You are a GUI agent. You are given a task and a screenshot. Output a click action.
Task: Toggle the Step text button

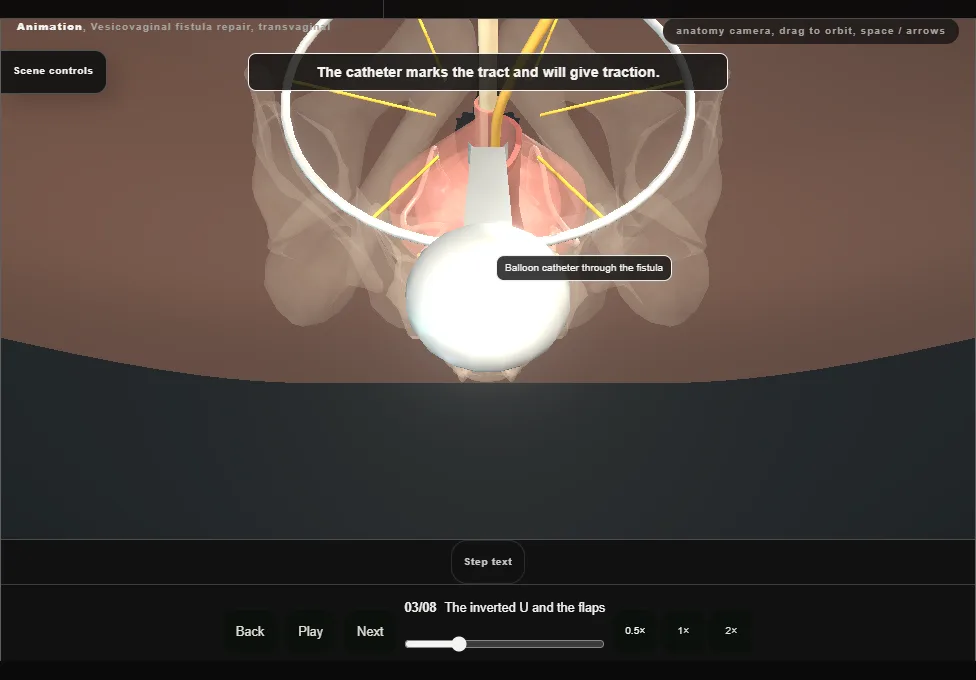click(x=488, y=562)
